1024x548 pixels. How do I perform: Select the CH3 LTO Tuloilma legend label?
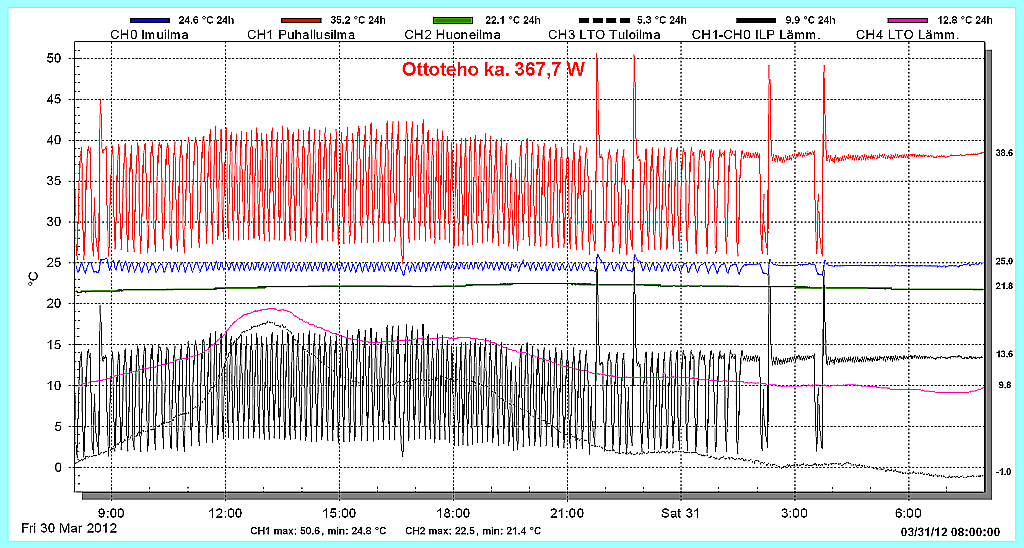(605, 35)
